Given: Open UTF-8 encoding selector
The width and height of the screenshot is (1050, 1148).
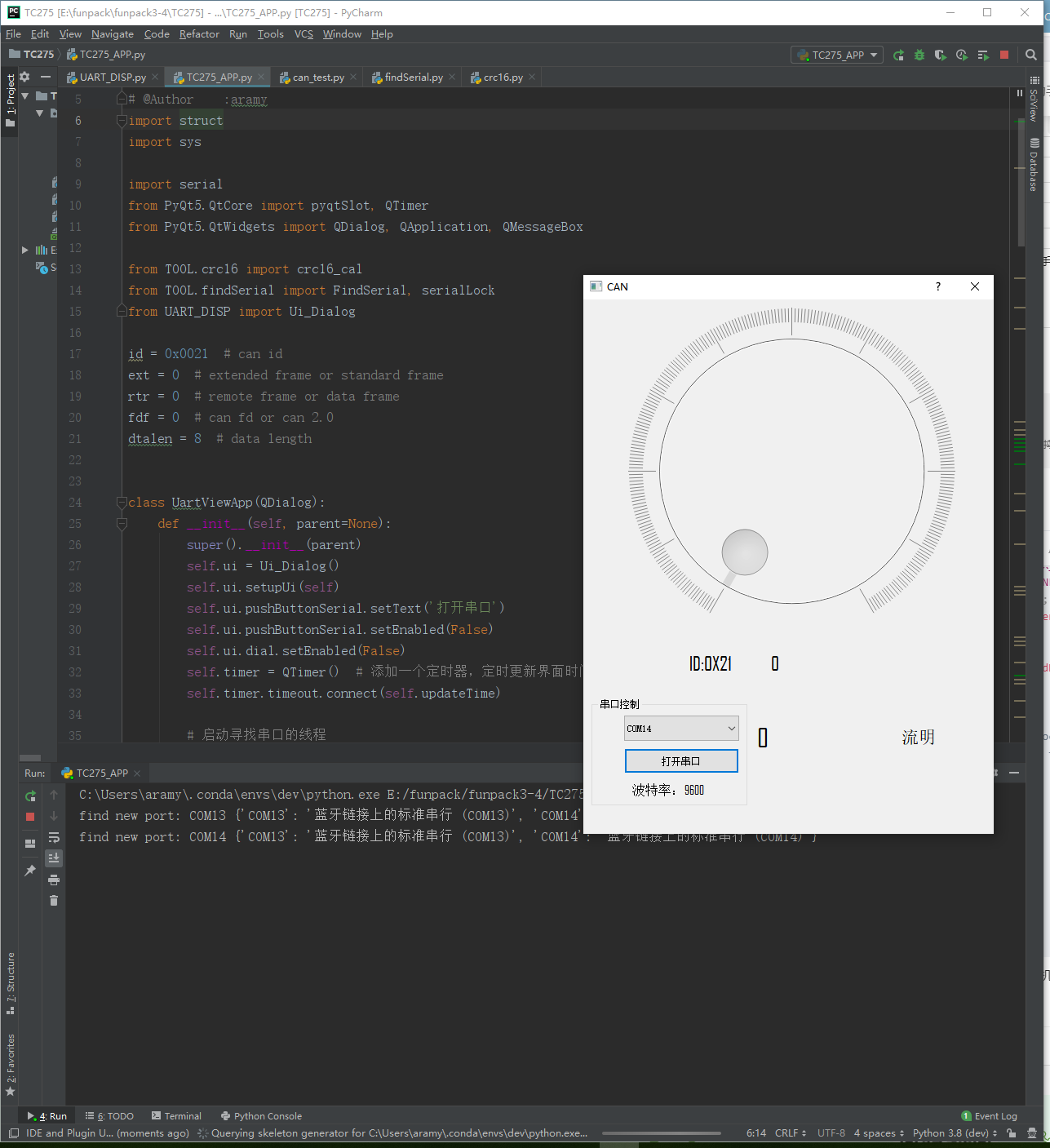Looking at the screenshot, I should [831, 1133].
